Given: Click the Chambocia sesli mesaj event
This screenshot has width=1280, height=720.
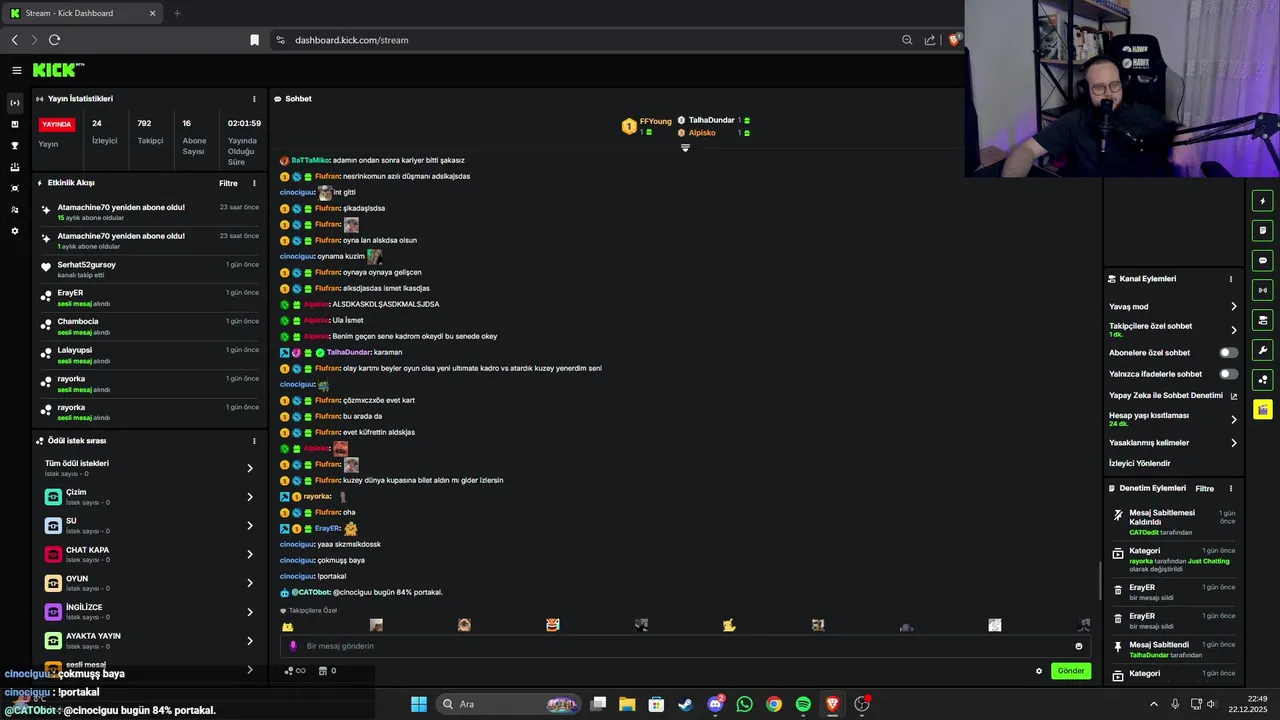Looking at the screenshot, I should click(149, 327).
